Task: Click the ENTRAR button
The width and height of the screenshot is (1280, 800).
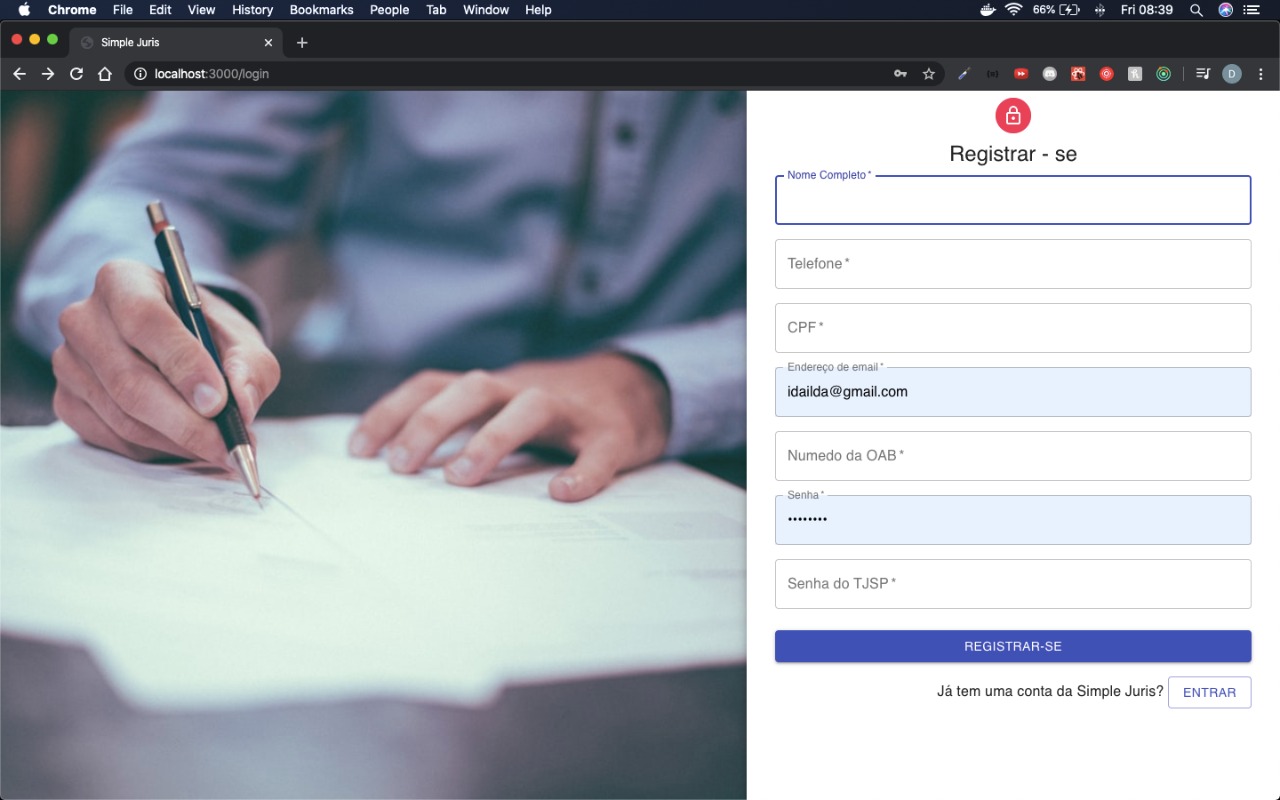Action: click(1209, 692)
